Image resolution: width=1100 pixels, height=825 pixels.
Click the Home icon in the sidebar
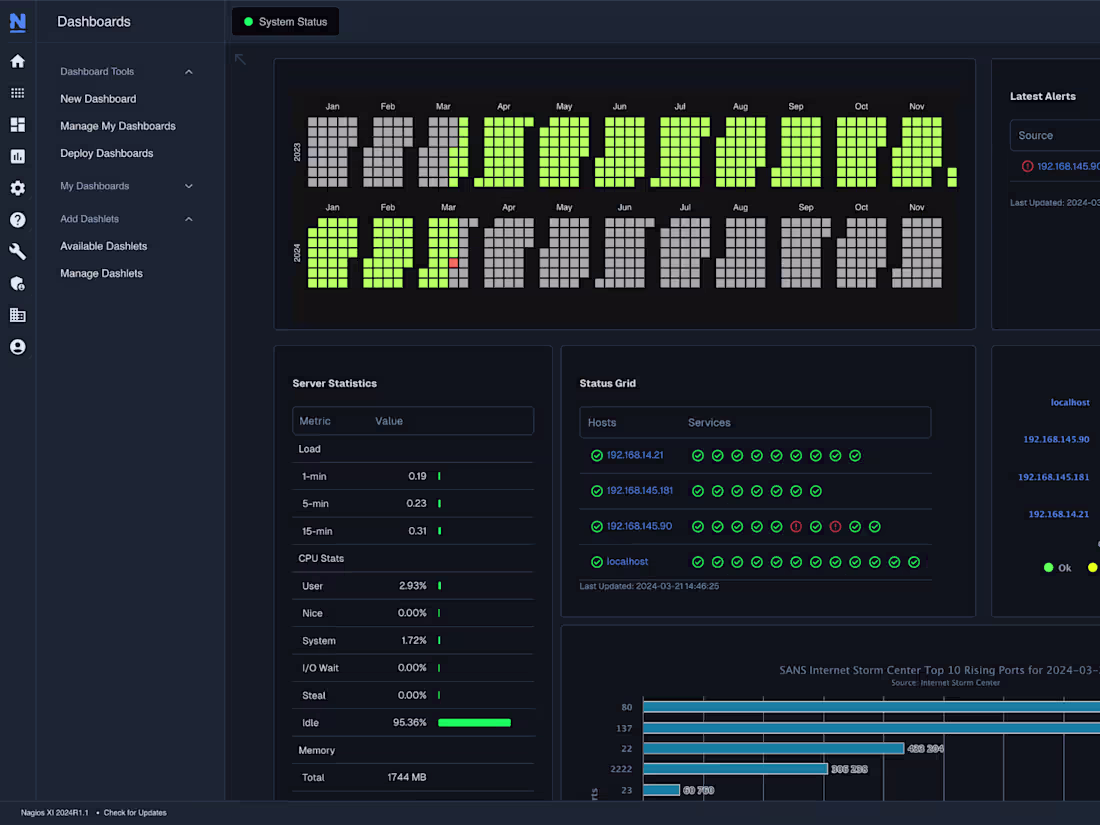pos(17,61)
